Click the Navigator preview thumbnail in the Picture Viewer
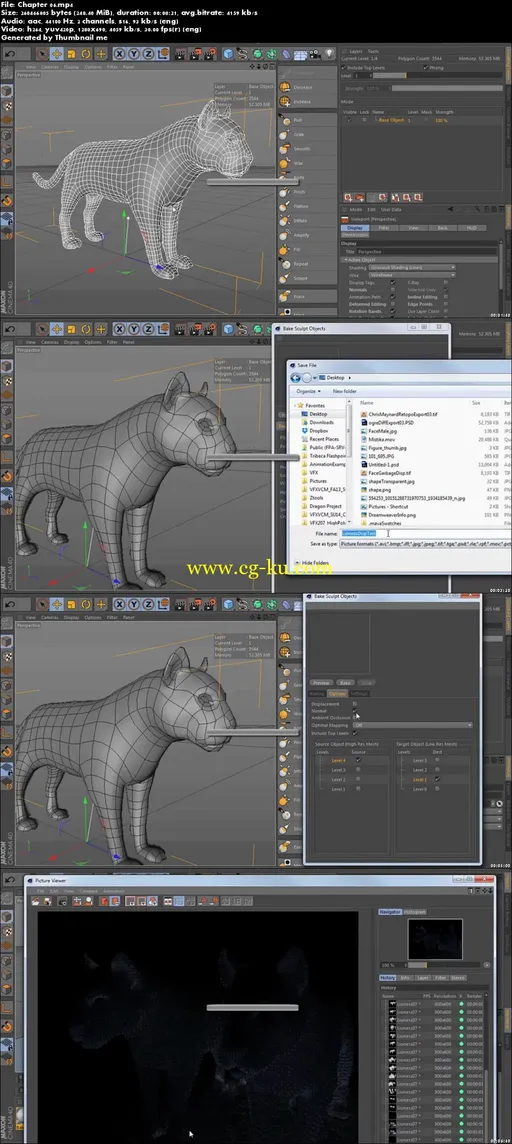 point(435,938)
